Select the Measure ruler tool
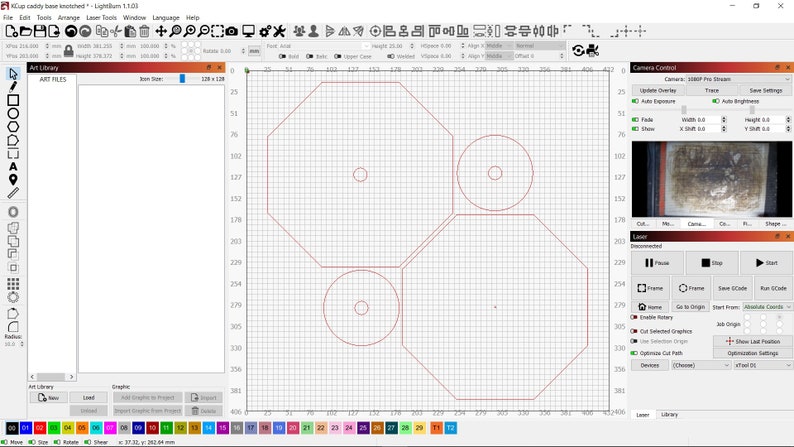The image size is (794, 447). 13,193
